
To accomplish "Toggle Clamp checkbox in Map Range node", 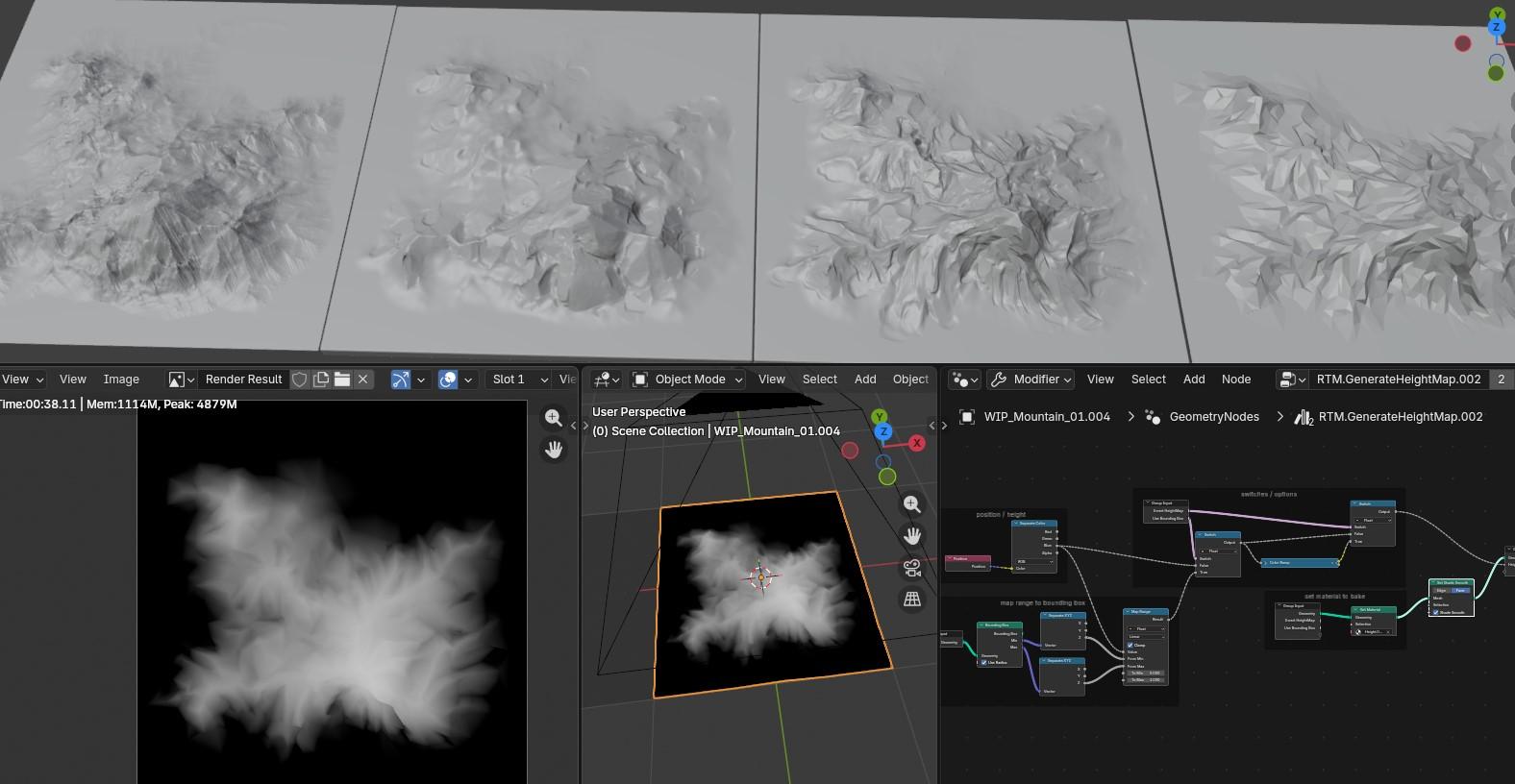I will pyautogui.click(x=1130, y=645).
